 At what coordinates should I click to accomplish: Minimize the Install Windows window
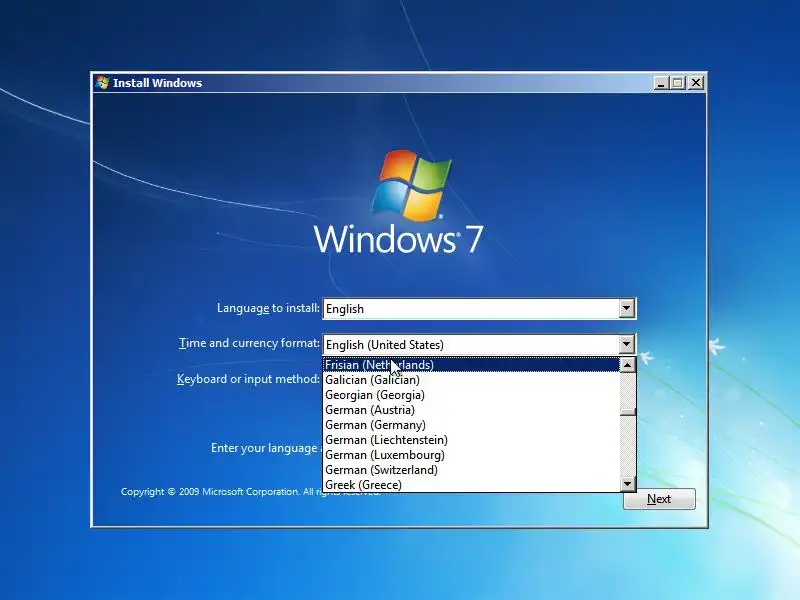click(x=661, y=83)
